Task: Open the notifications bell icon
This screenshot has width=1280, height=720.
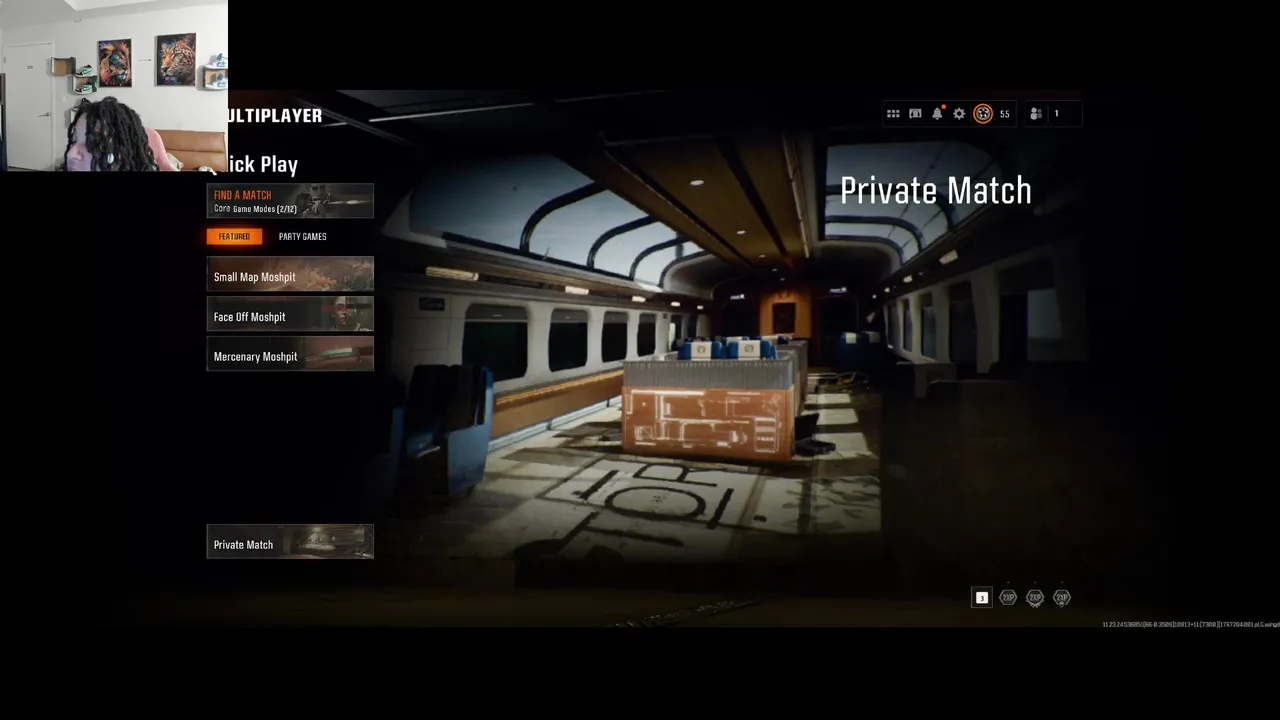Action: 937,114
